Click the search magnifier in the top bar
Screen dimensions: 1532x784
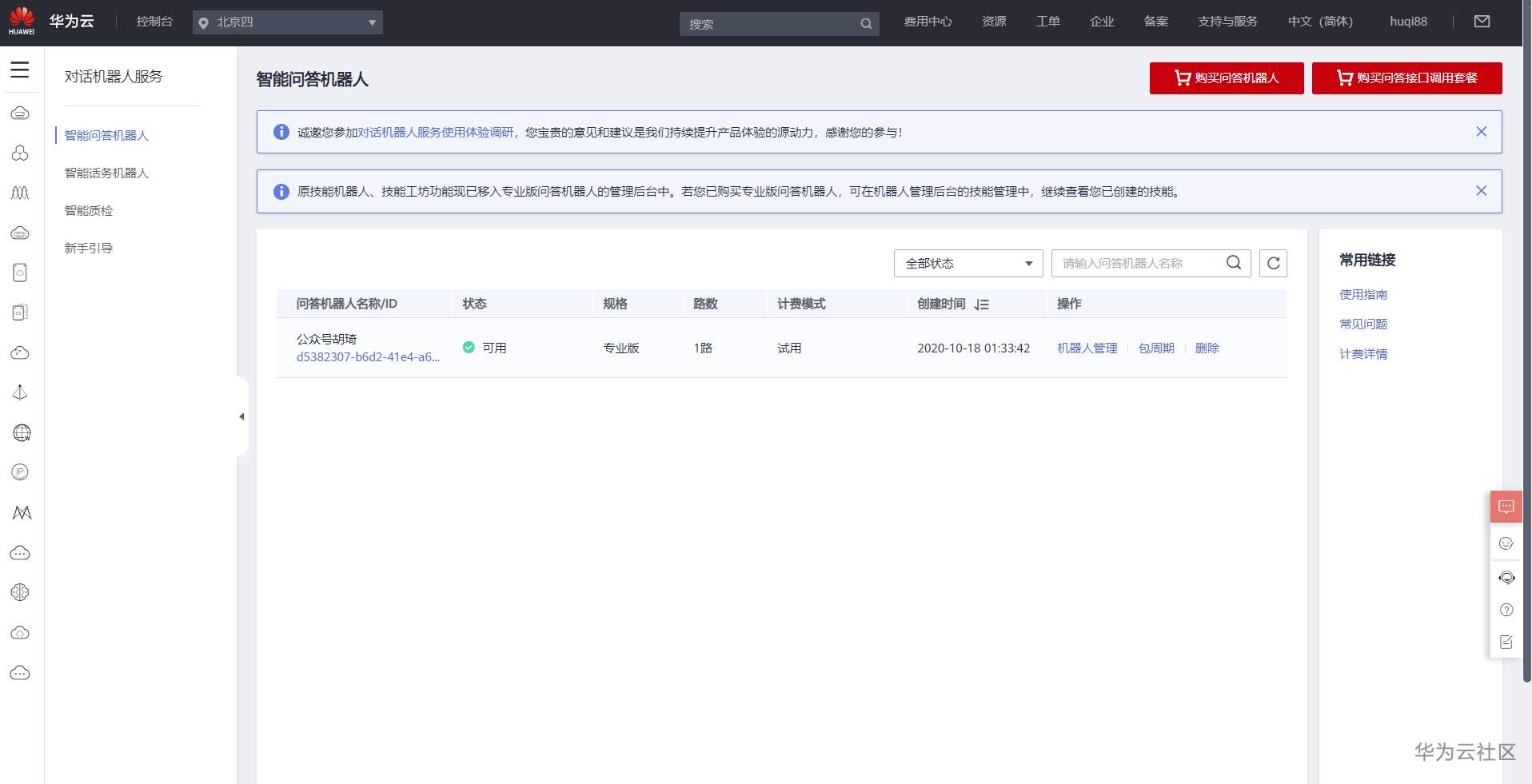pyautogui.click(x=866, y=23)
